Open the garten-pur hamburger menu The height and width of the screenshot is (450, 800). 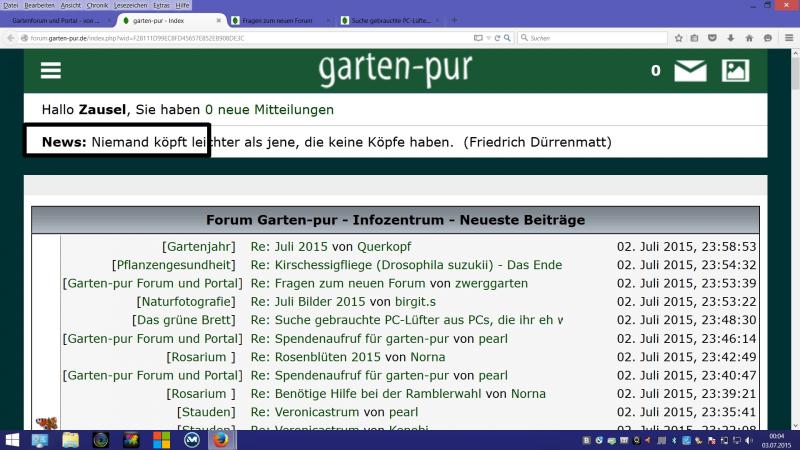(50, 70)
